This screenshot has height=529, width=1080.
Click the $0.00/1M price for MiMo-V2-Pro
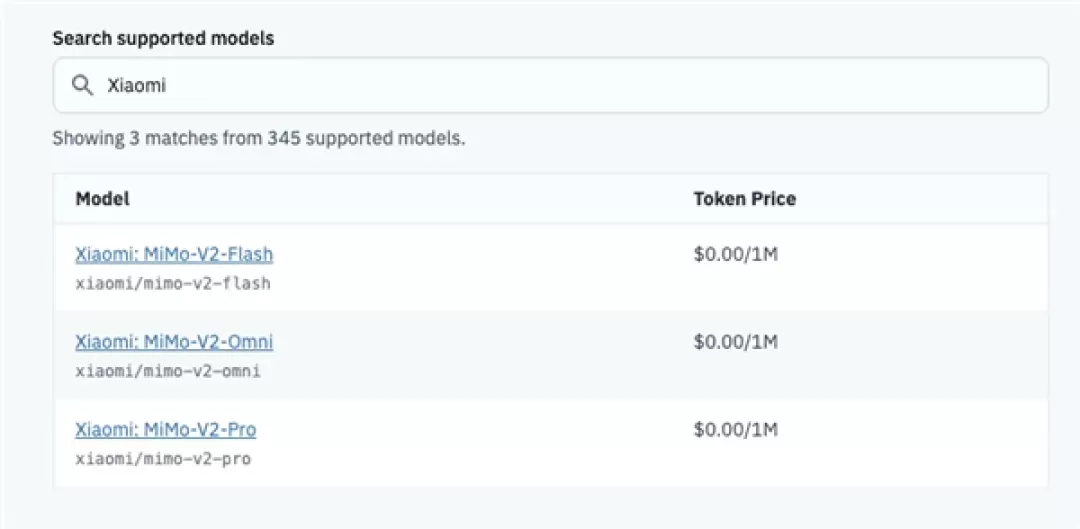[736, 430]
